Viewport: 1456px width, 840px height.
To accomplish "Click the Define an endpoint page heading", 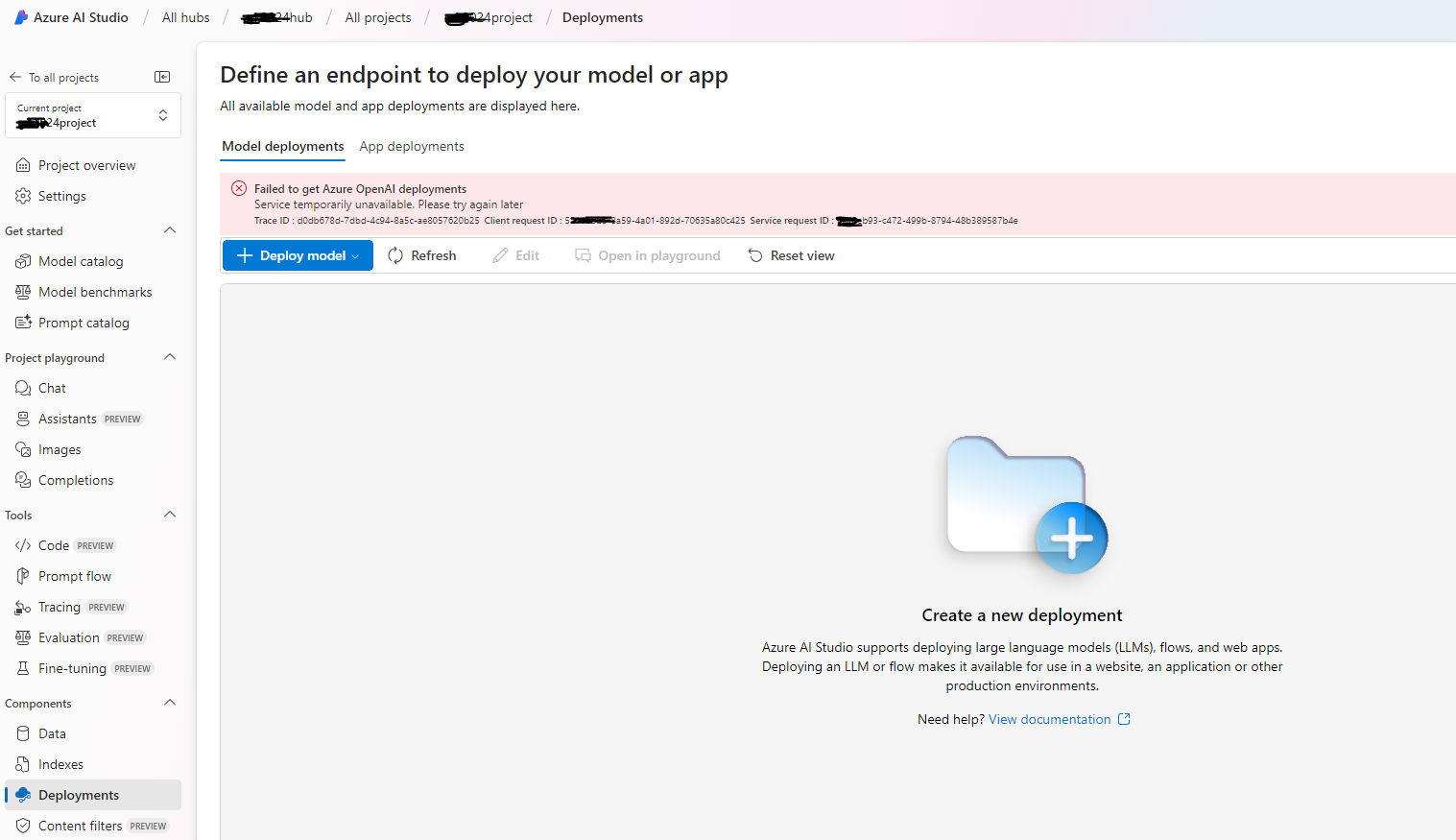I will (474, 75).
